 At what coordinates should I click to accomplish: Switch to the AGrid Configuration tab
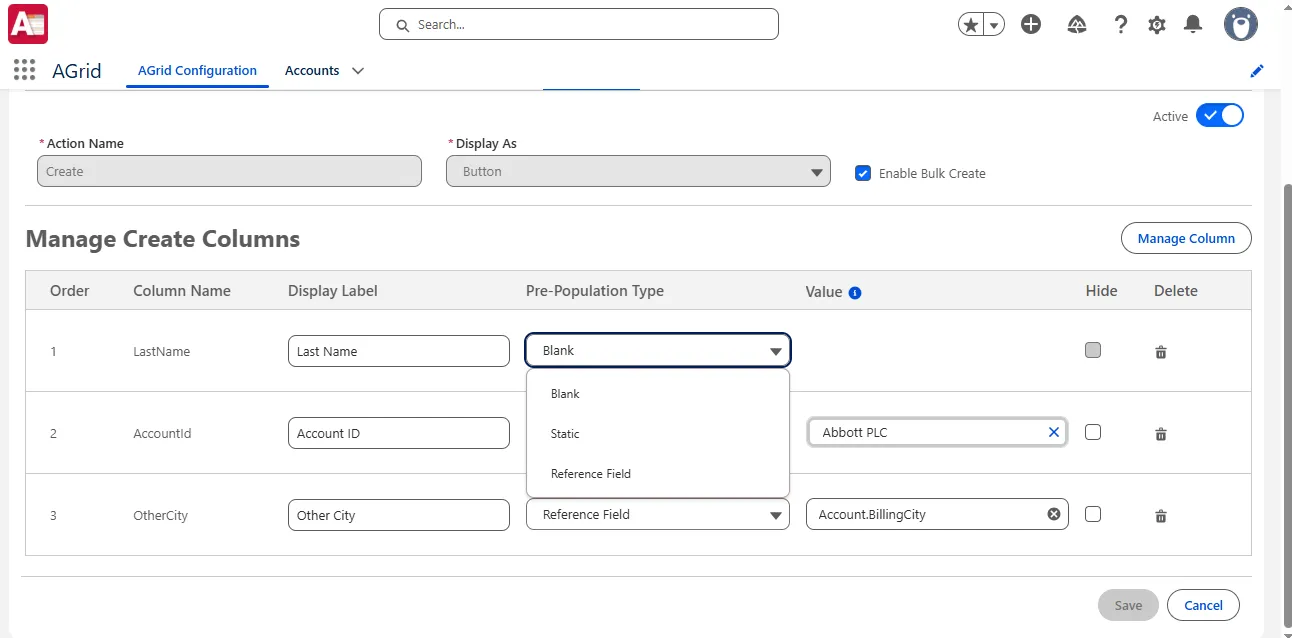pyautogui.click(x=197, y=71)
